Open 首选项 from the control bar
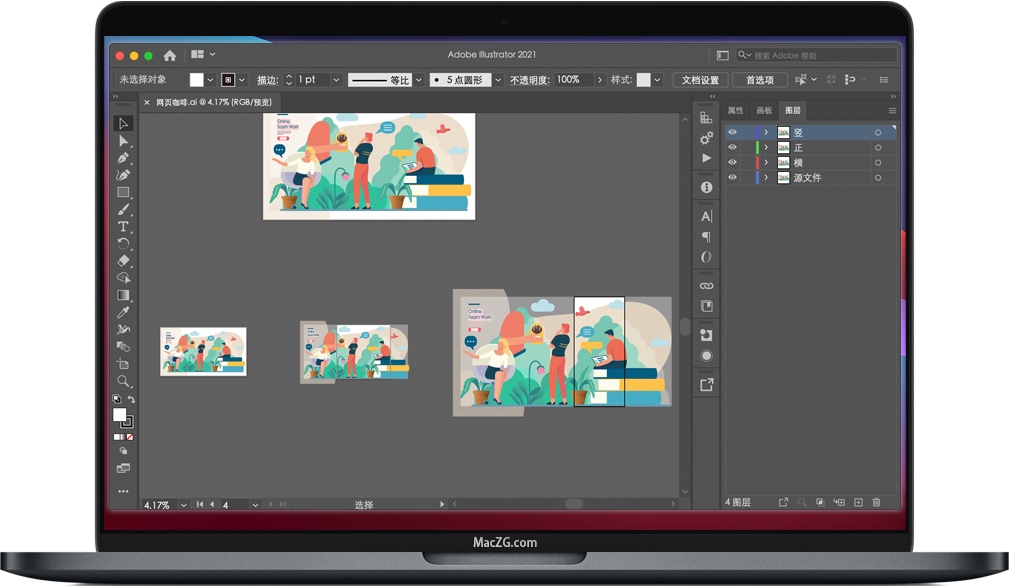 [x=759, y=79]
